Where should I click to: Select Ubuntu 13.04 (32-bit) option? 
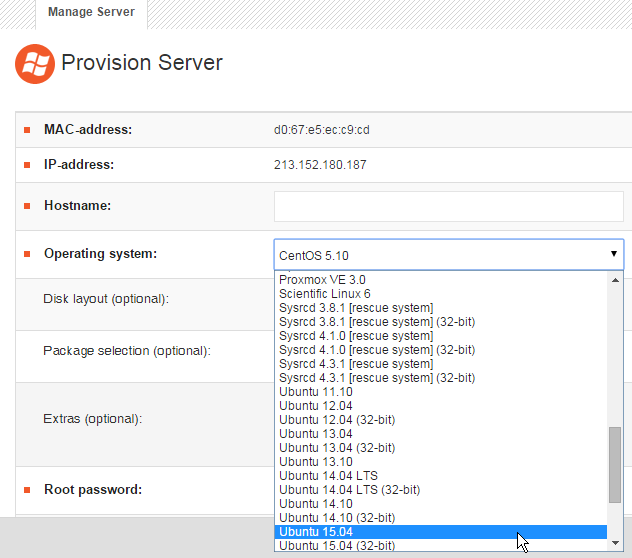[x=441, y=448]
